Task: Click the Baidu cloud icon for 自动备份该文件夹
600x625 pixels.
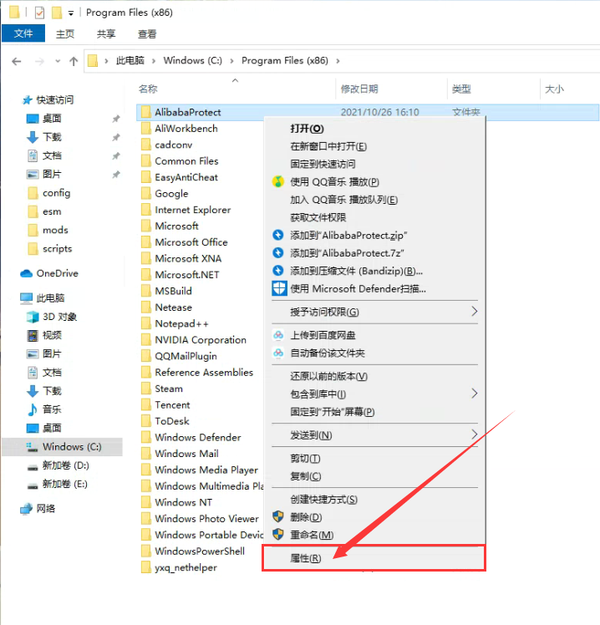Action: (x=278, y=353)
